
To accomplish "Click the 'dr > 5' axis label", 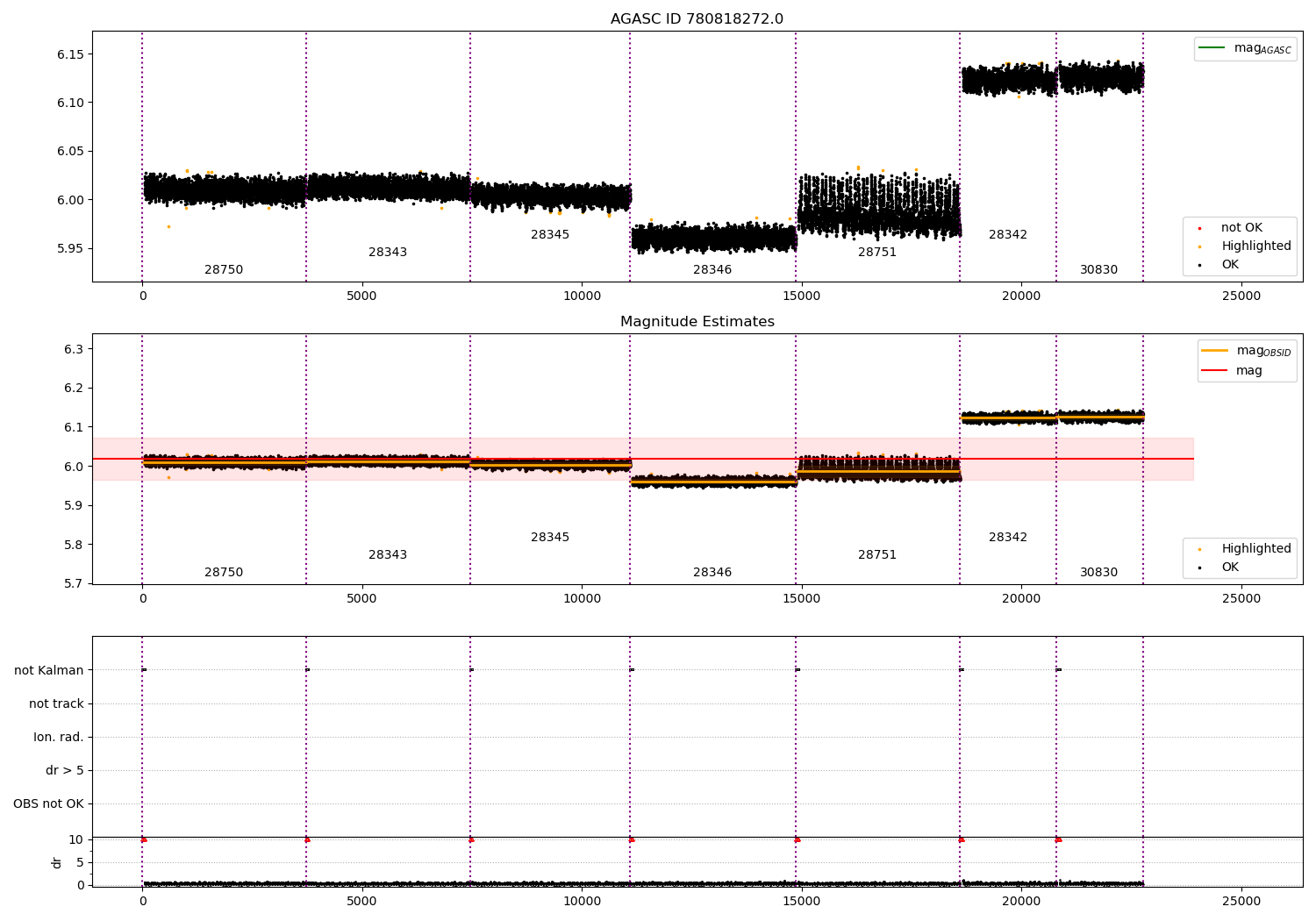I will (x=65, y=771).
